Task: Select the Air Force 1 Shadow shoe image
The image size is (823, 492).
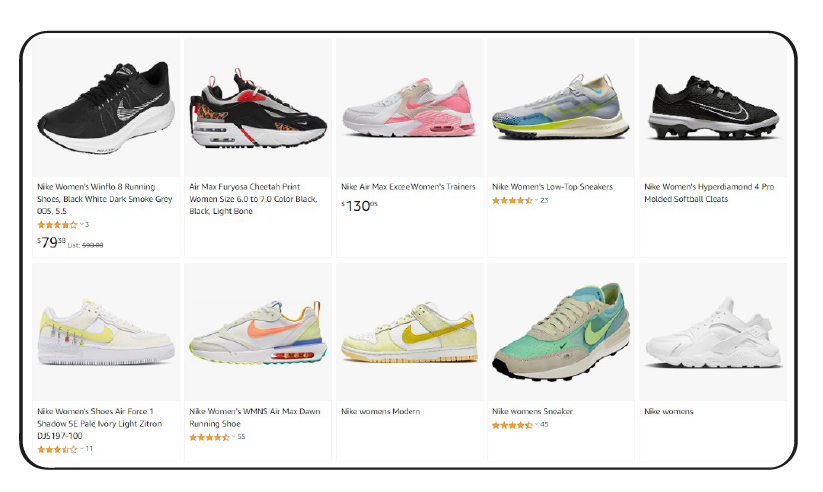Action: coord(107,332)
